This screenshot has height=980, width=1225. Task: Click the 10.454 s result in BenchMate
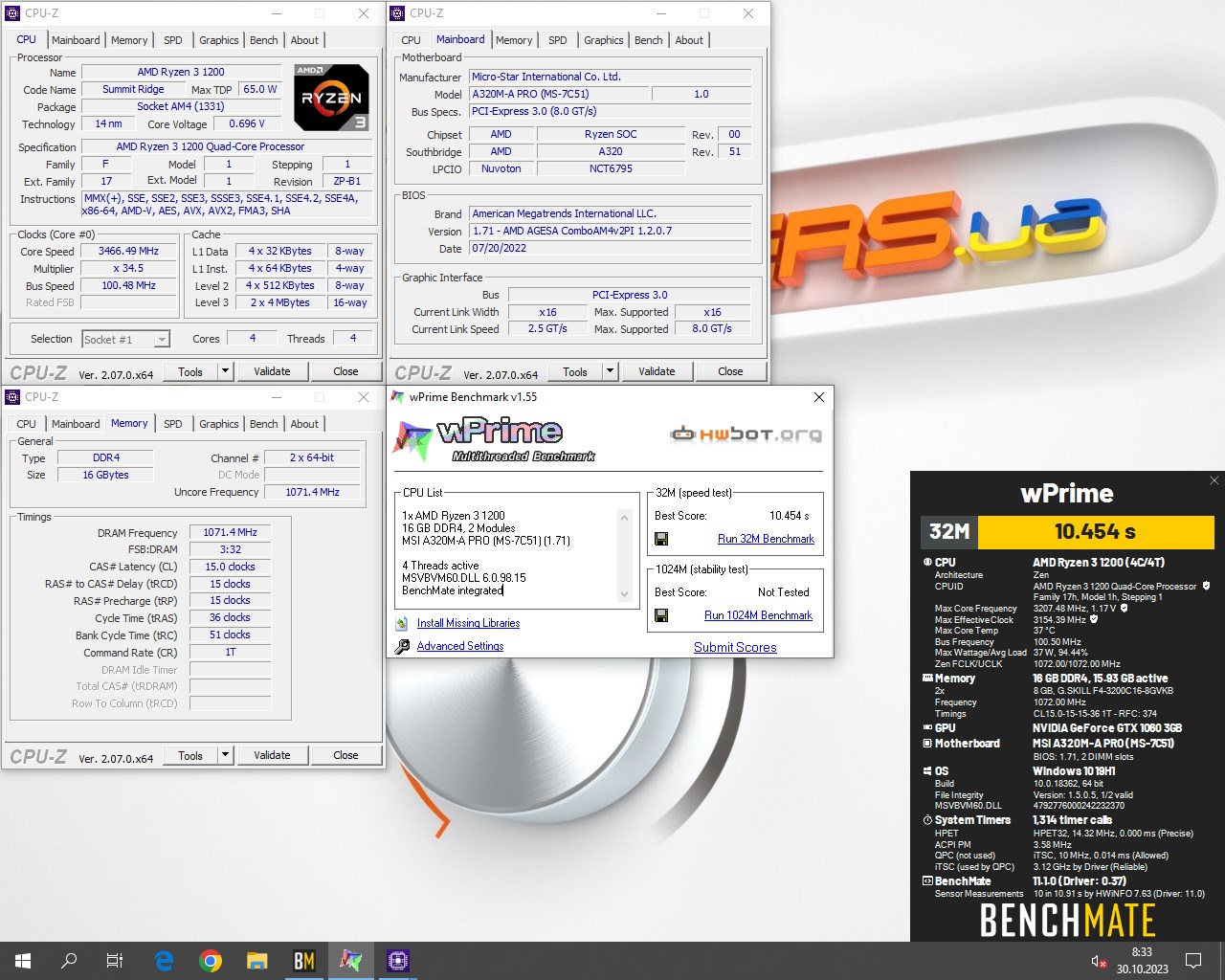1095,531
